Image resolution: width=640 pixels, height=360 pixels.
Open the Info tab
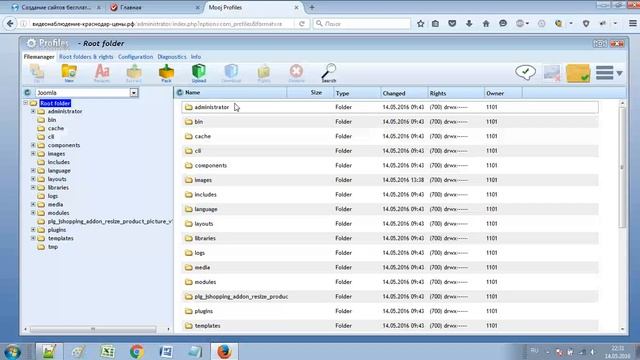[196, 57]
